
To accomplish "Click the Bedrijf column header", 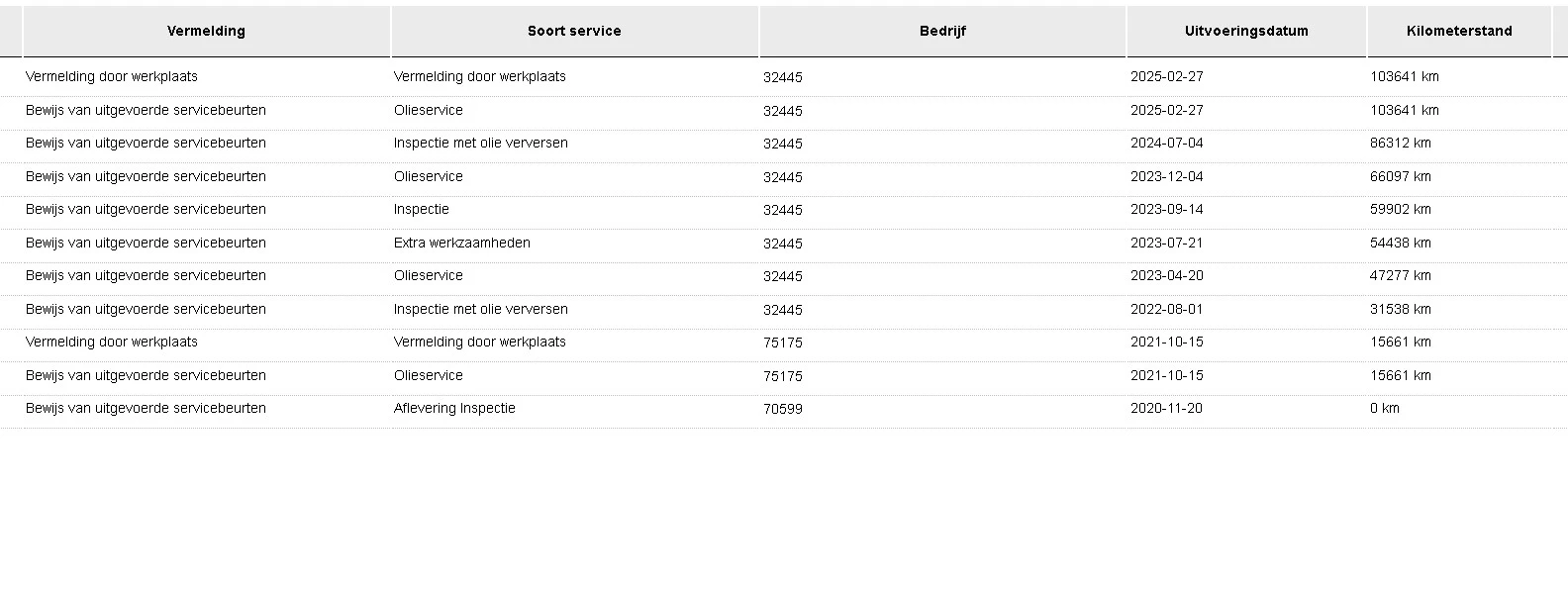I will click(x=942, y=31).
